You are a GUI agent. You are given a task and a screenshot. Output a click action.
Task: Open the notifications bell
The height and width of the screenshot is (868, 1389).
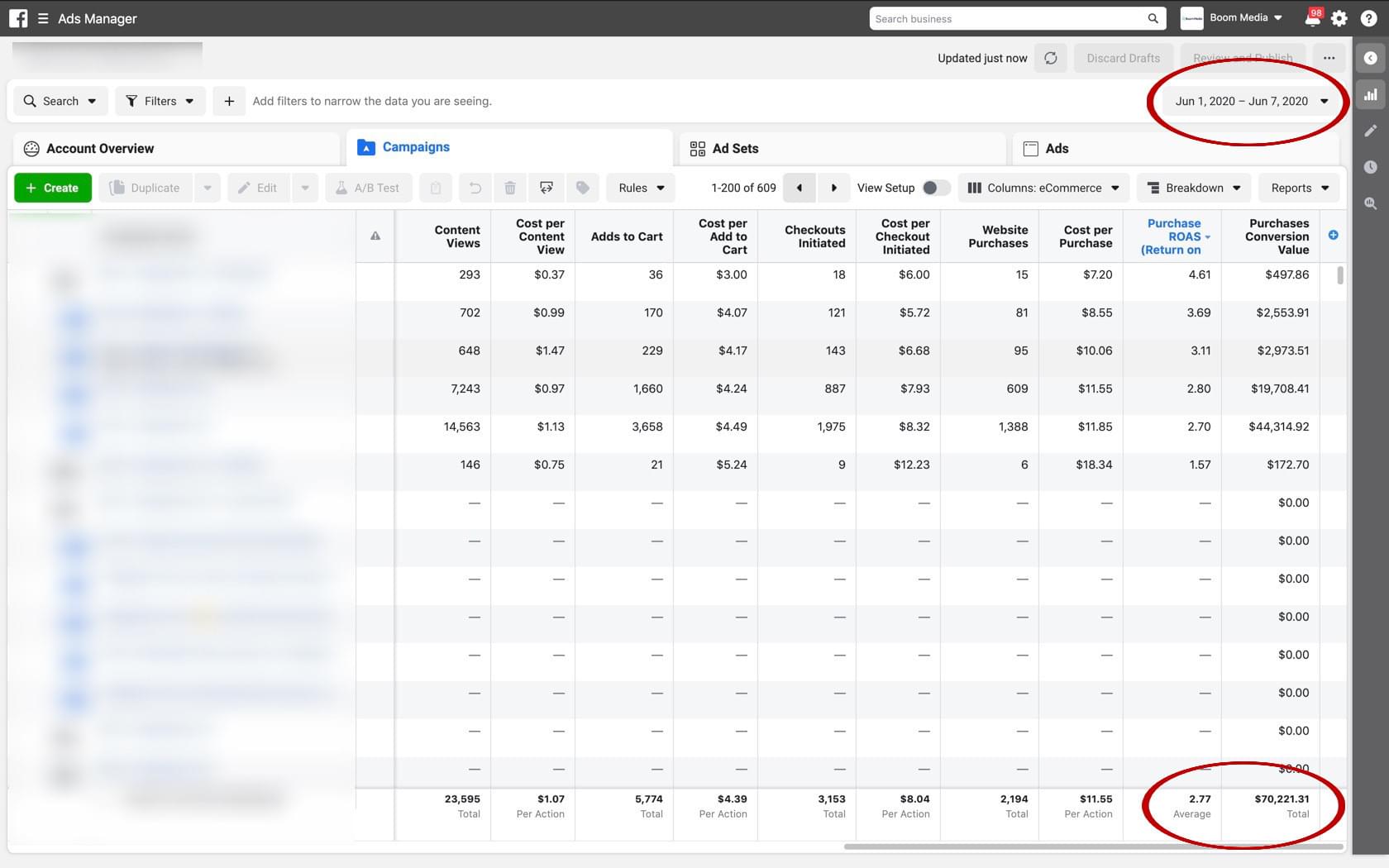point(1311,18)
